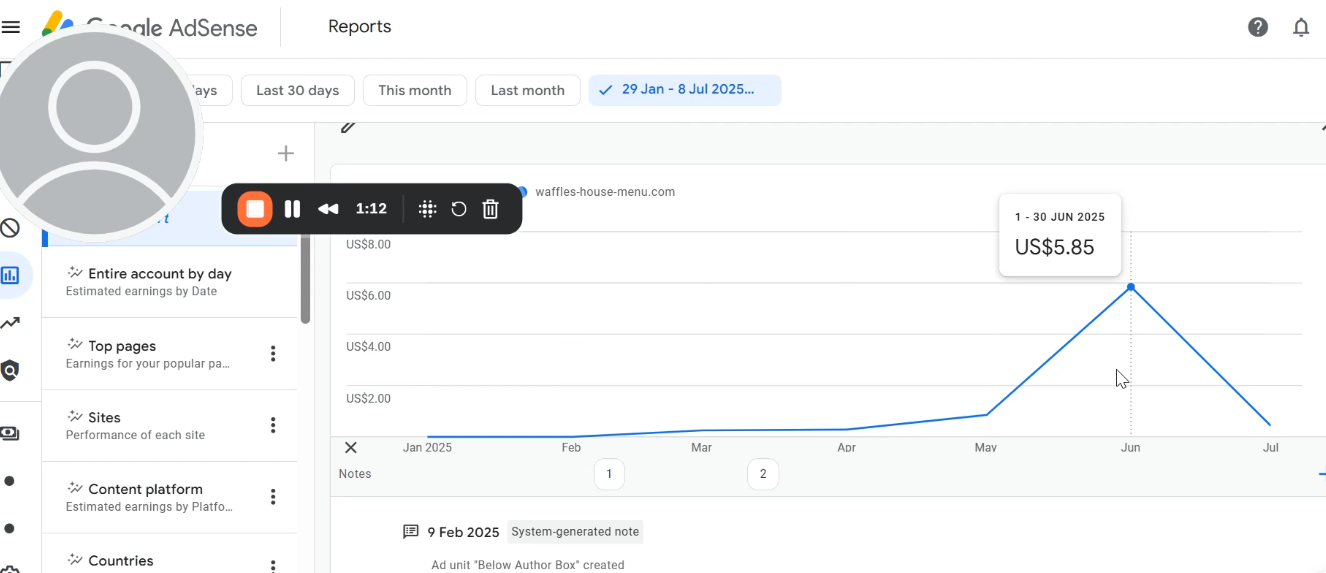Open the Optimization trend arrow sidebar icon
This screenshot has height=573, width=1326.
(x=10, y=323)
